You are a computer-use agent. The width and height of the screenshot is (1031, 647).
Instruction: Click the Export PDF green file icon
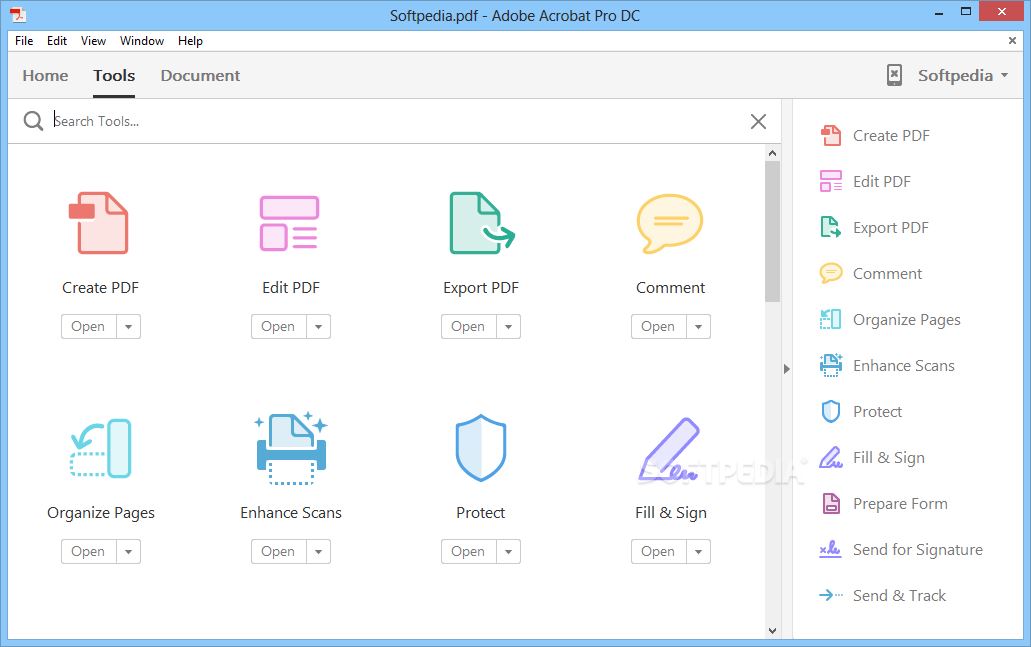pos(480,222)
